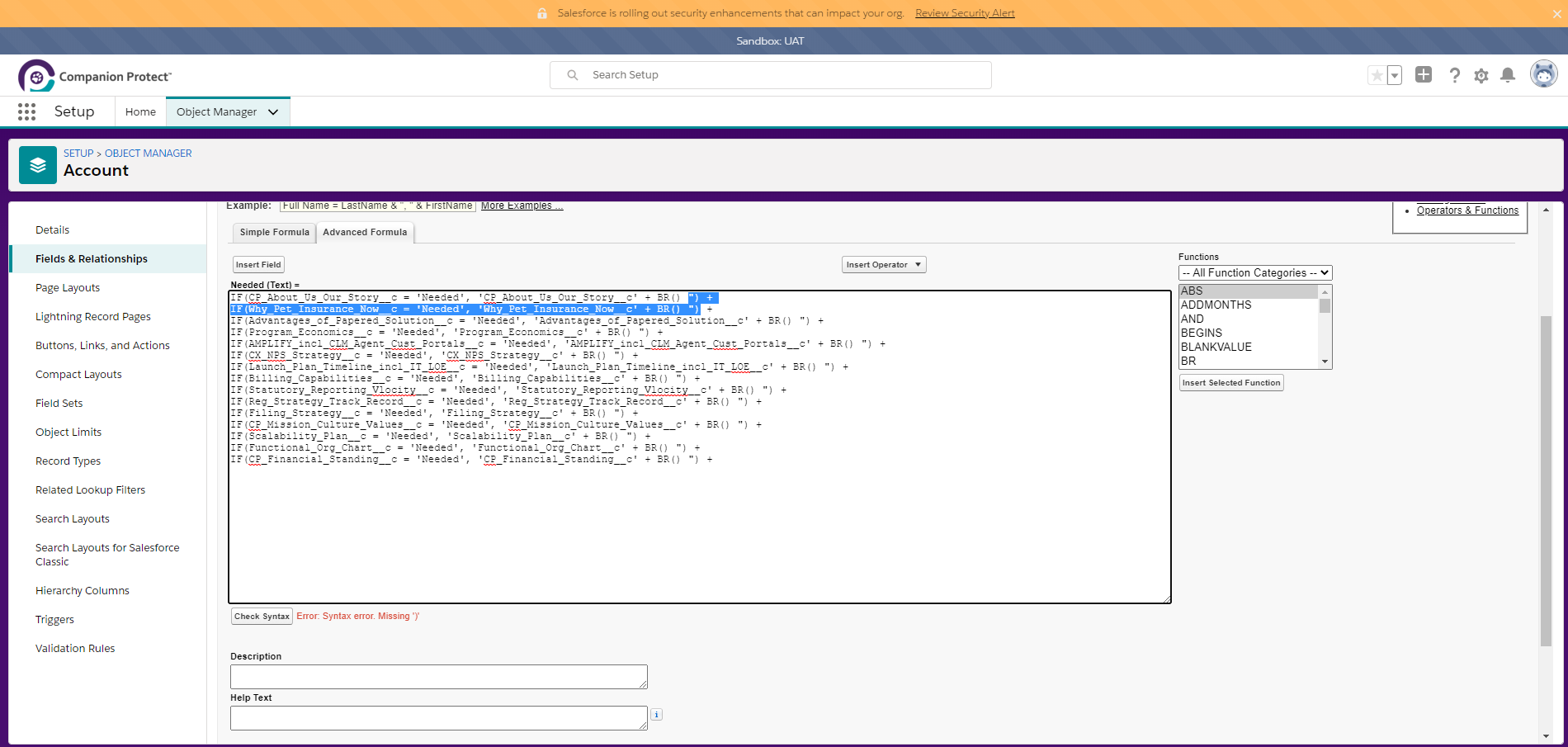Screen dimensions: 1568x747
Task: Click the Insert Field button
Action: pos(258,265)
